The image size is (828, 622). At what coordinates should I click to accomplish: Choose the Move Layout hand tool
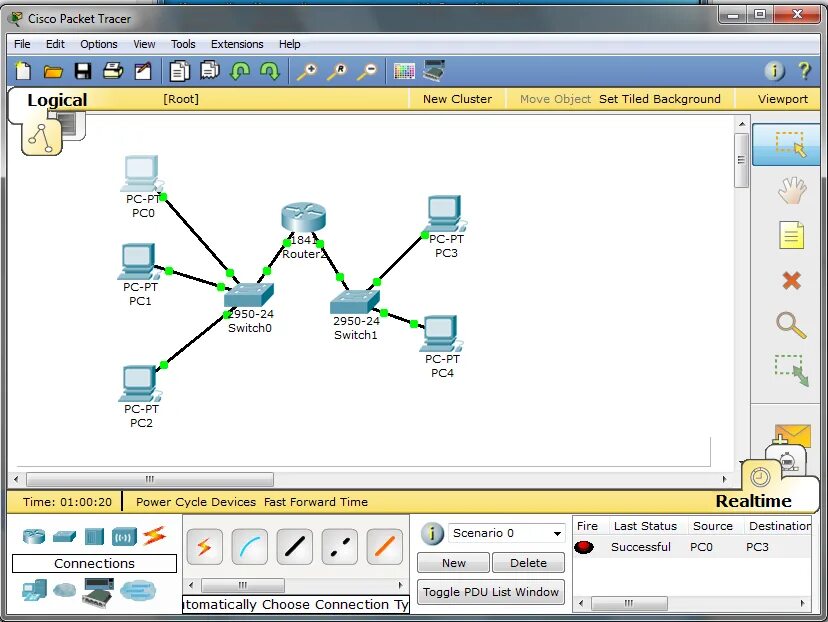[792, 191]
